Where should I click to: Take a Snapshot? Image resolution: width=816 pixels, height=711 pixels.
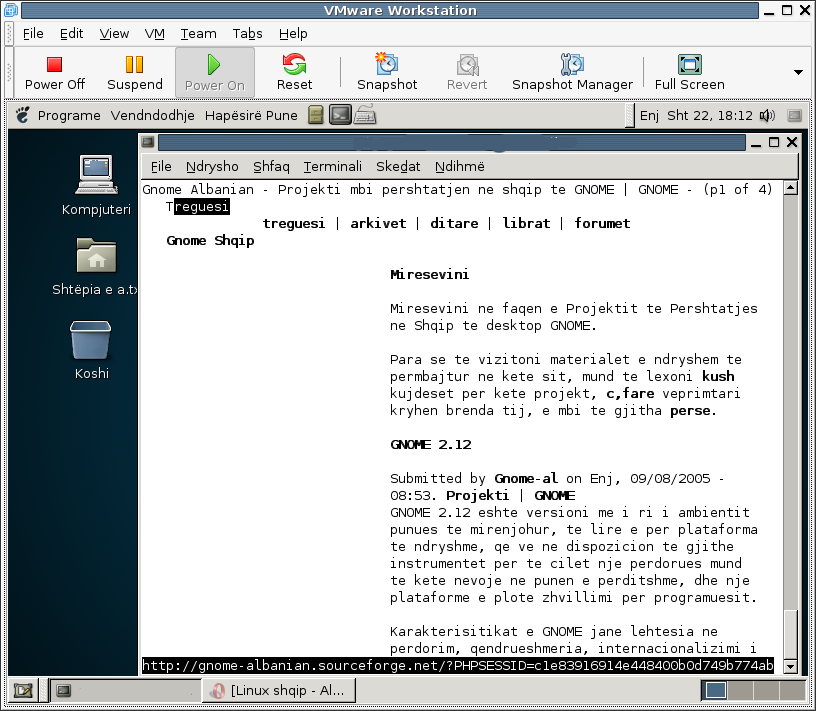click(387, 72)
